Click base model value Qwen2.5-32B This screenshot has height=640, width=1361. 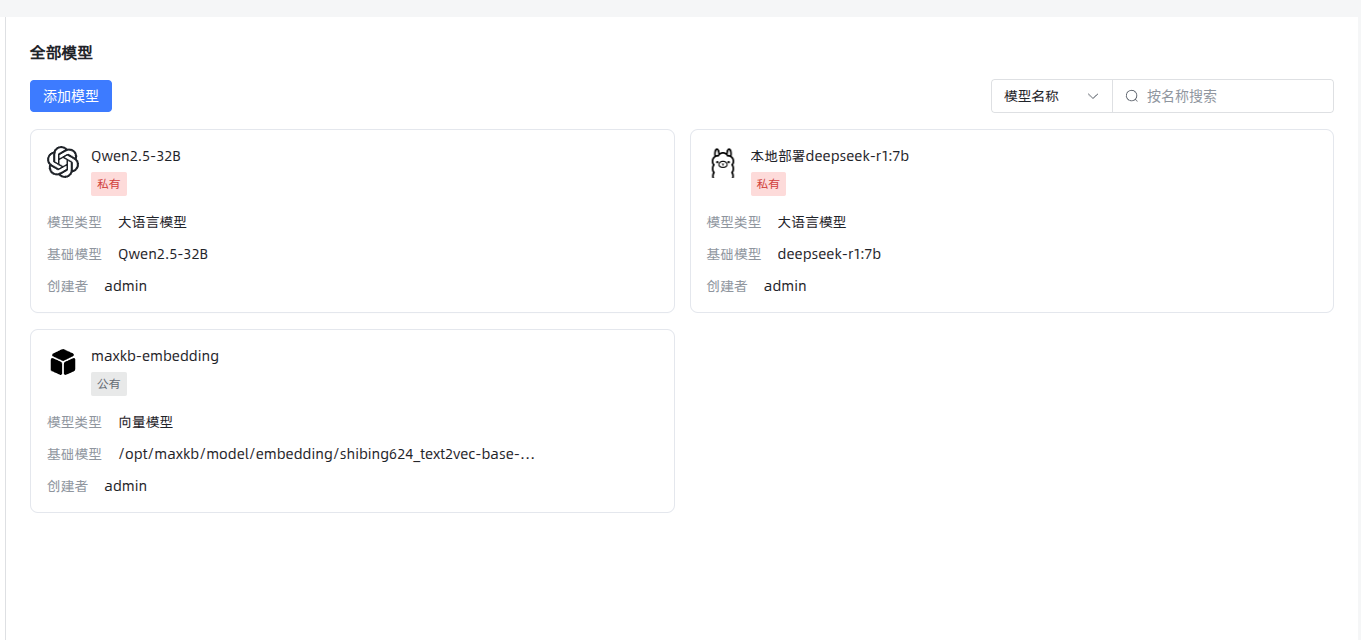click(163, 254)
